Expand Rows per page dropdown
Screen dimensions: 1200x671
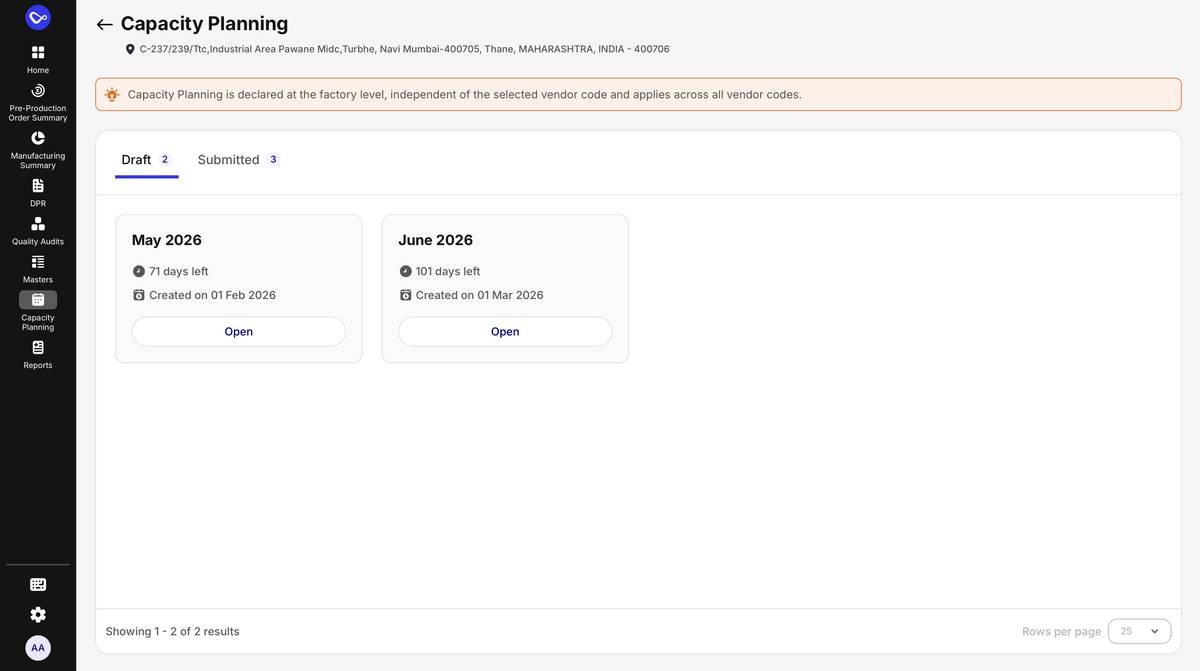[1139, 631]
